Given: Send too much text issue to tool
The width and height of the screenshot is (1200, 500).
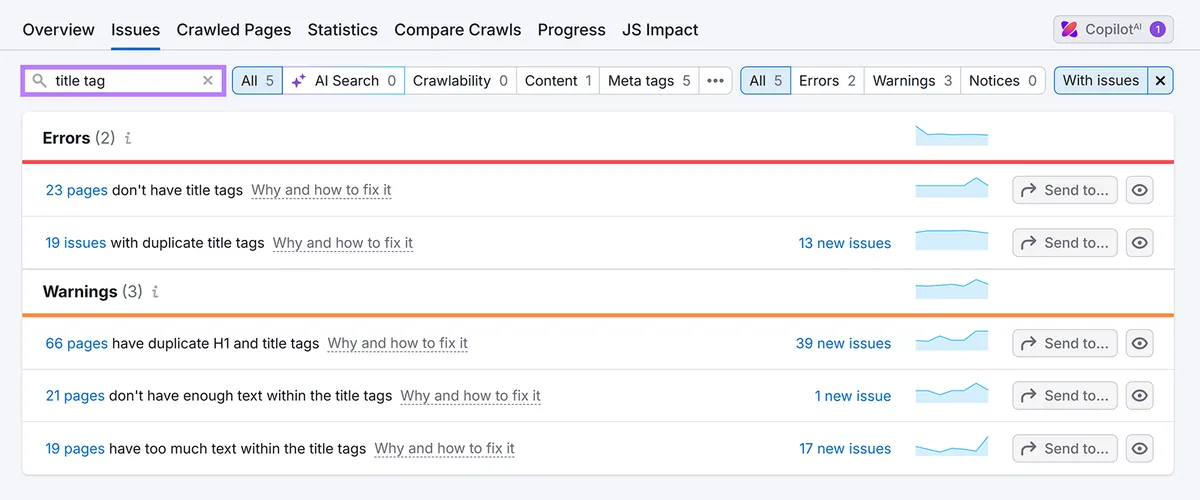Looking at the screenshot, I should point(1065,449).
